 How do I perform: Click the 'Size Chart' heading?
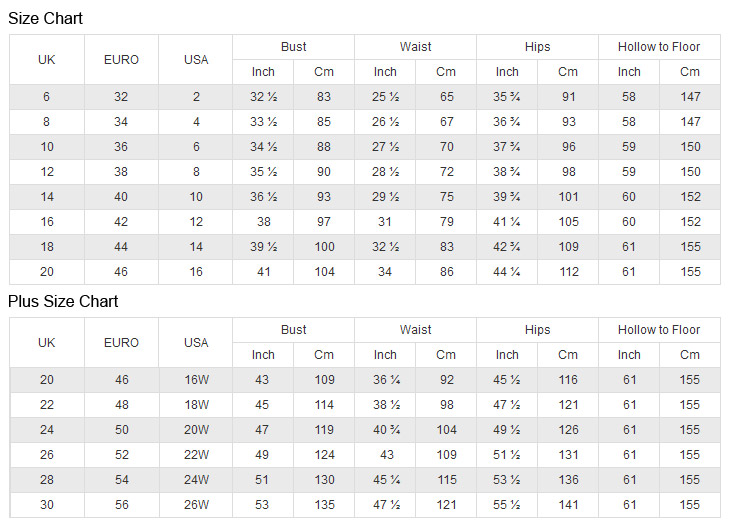tap(46, 18)
